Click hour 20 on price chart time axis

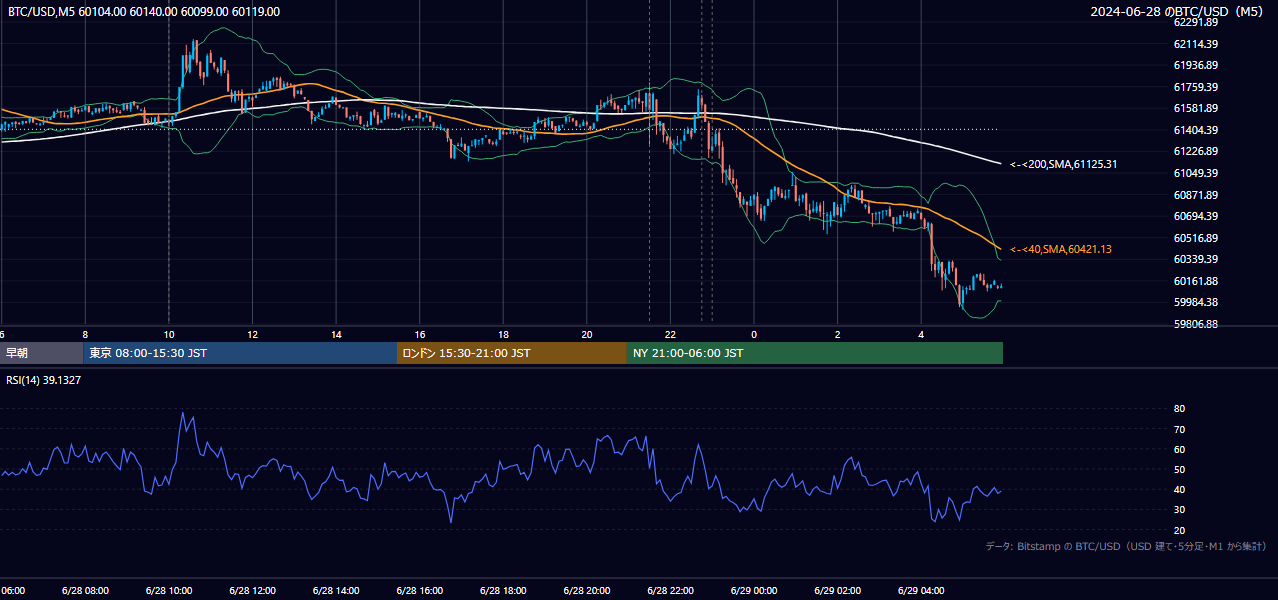click(x=587, y=334)
